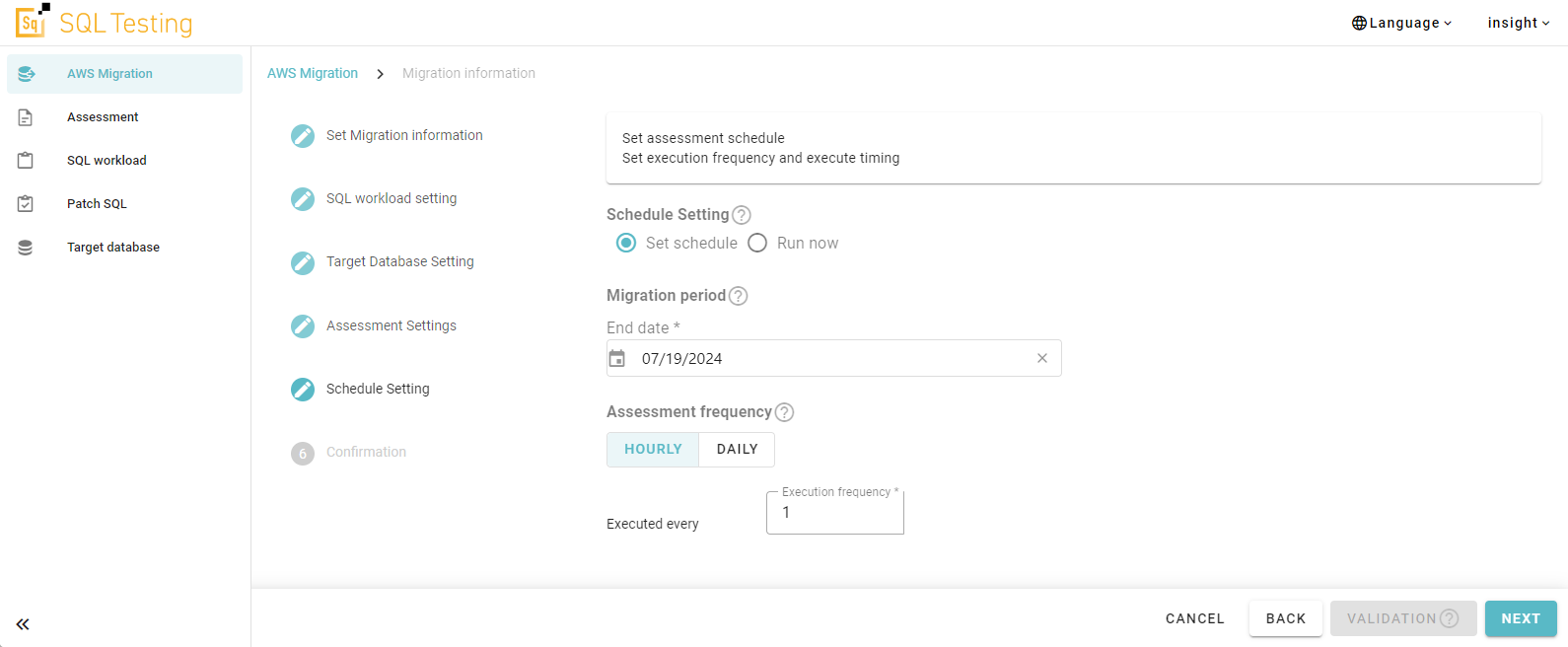Click the CANCEL button
Screen dimensions: 1568x647
(x=1195, y=618)
